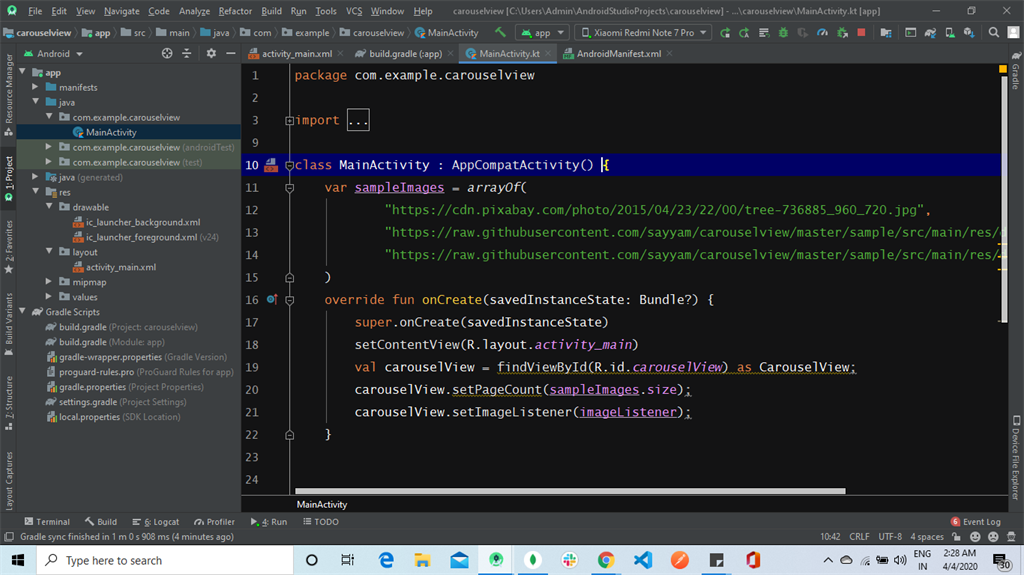This screenshot has width=1024, height=575.
Task: Click the Select Opened File target icon
Action: tap(167, 53)
